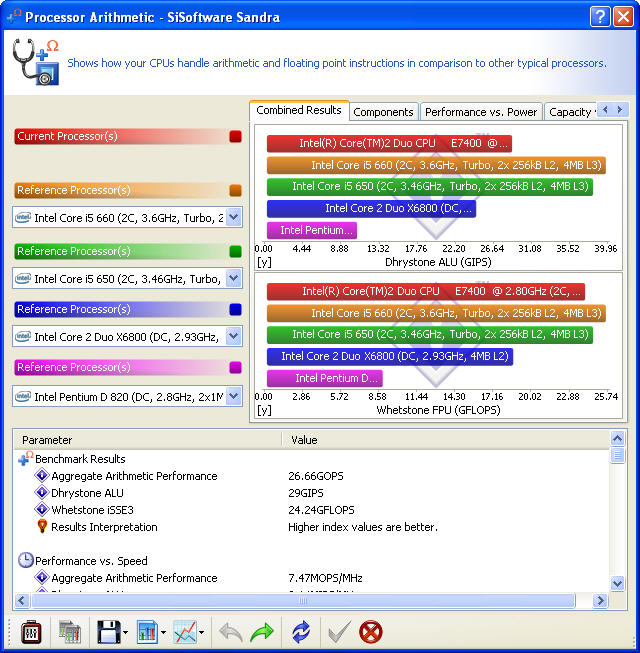This screenshot has height=653, width=640.
Task: Save results with the floppy disk icon
Action: [108, 632]
